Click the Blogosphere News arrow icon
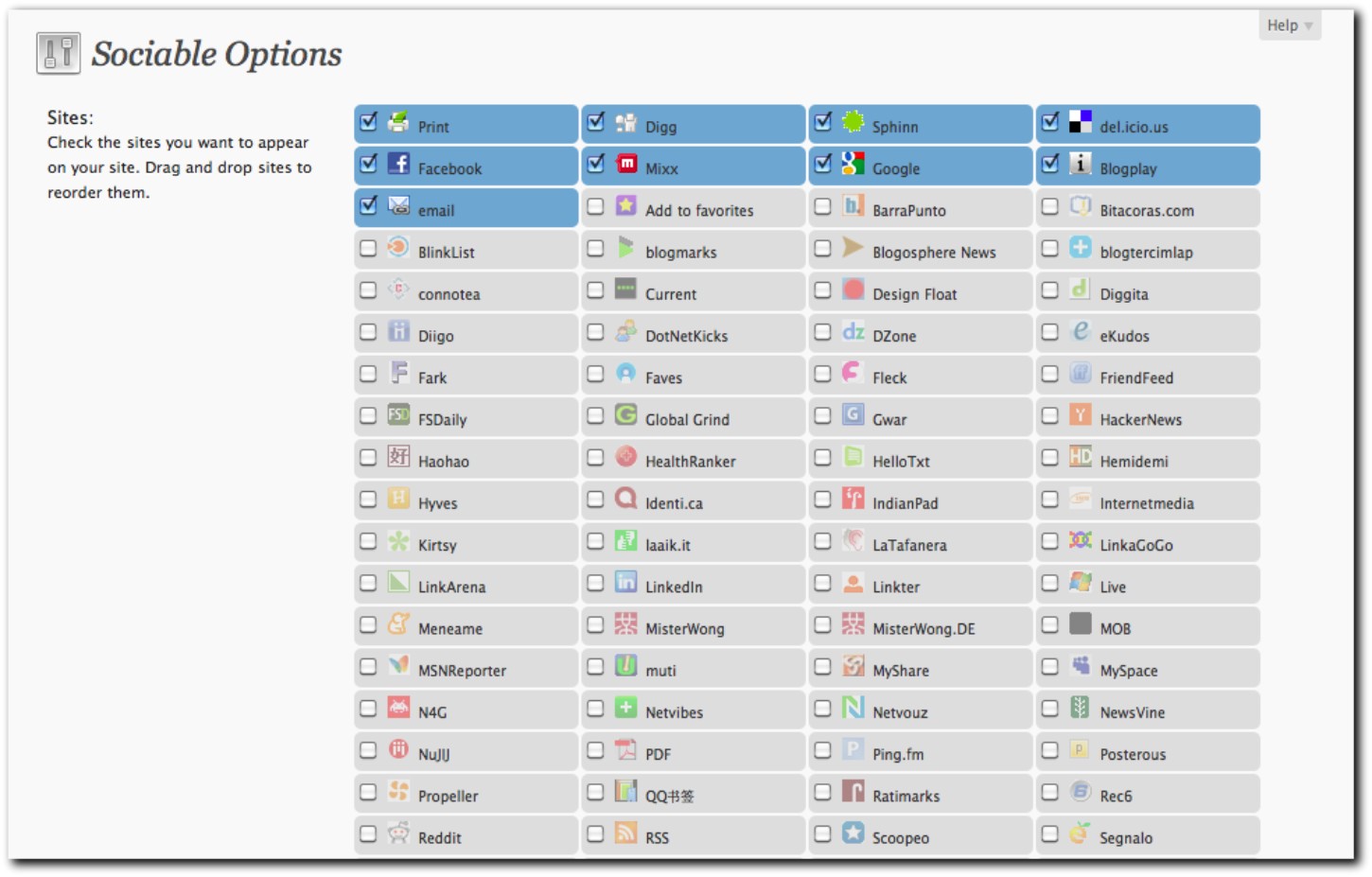Viewport: 1372px width, 877px height. pyautogui.click(x=853, y=248)
